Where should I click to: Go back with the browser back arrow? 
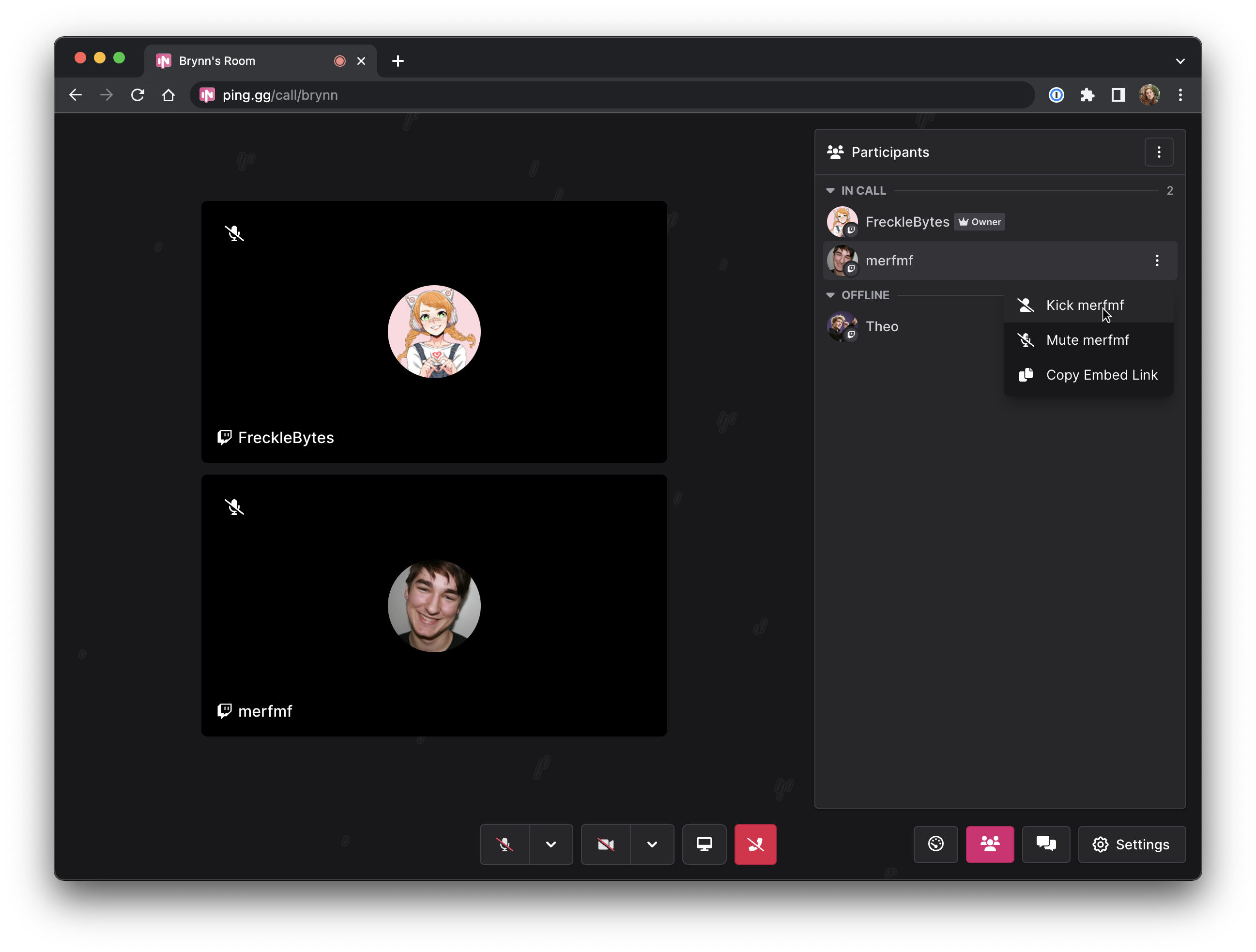click(x=76, y=95)
